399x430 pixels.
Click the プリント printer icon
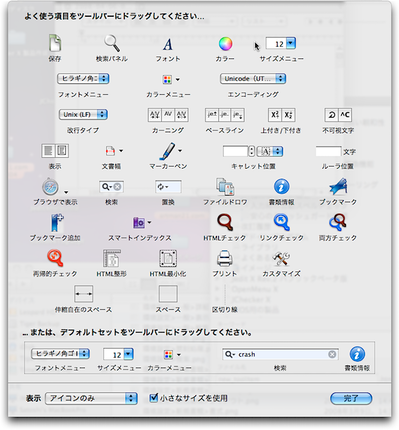pyautogui.click(x=225, y=258)
